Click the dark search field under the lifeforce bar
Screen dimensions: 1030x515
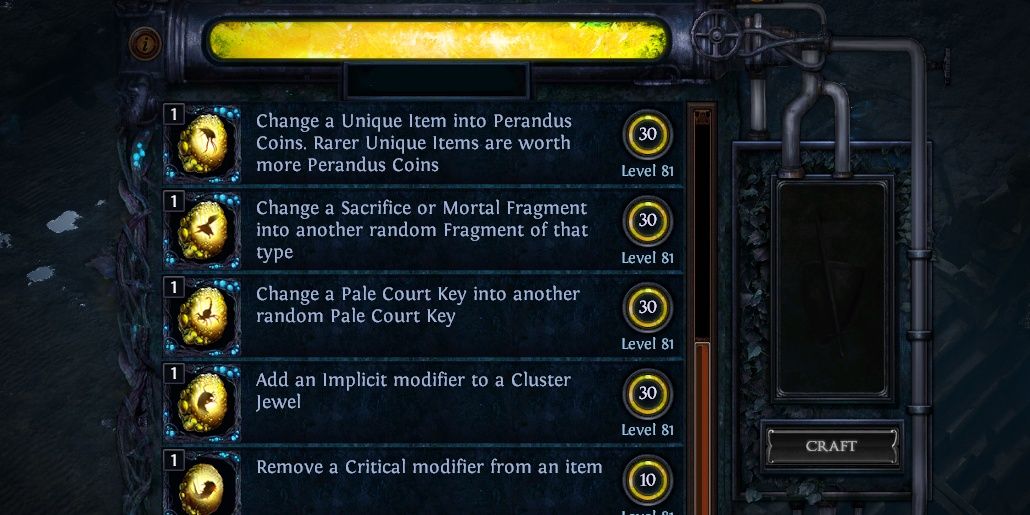pos(436,81)
